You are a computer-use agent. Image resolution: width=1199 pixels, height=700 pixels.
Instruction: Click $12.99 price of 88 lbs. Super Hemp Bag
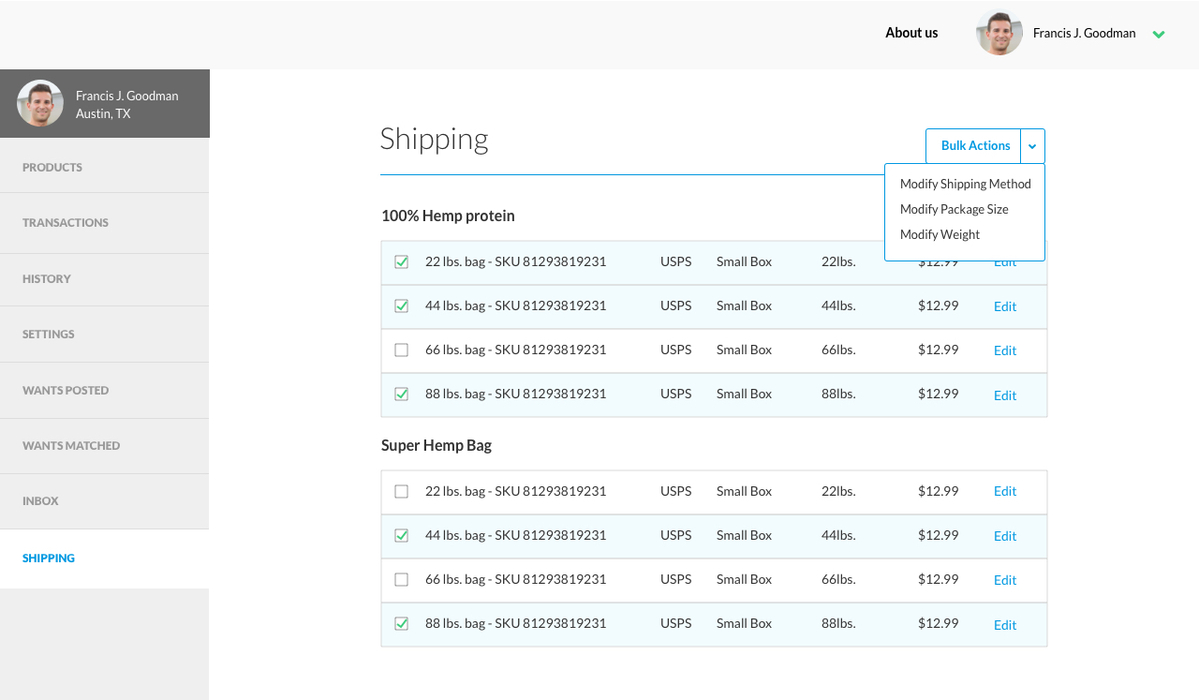pyautogui.click(x=938, y=623)
